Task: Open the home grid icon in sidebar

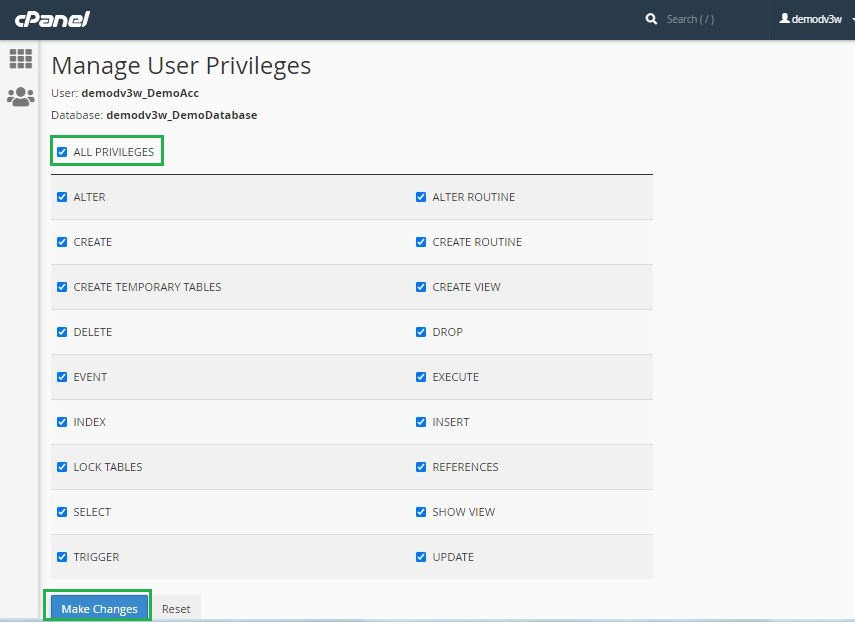Action: click(x=21, y=59)
